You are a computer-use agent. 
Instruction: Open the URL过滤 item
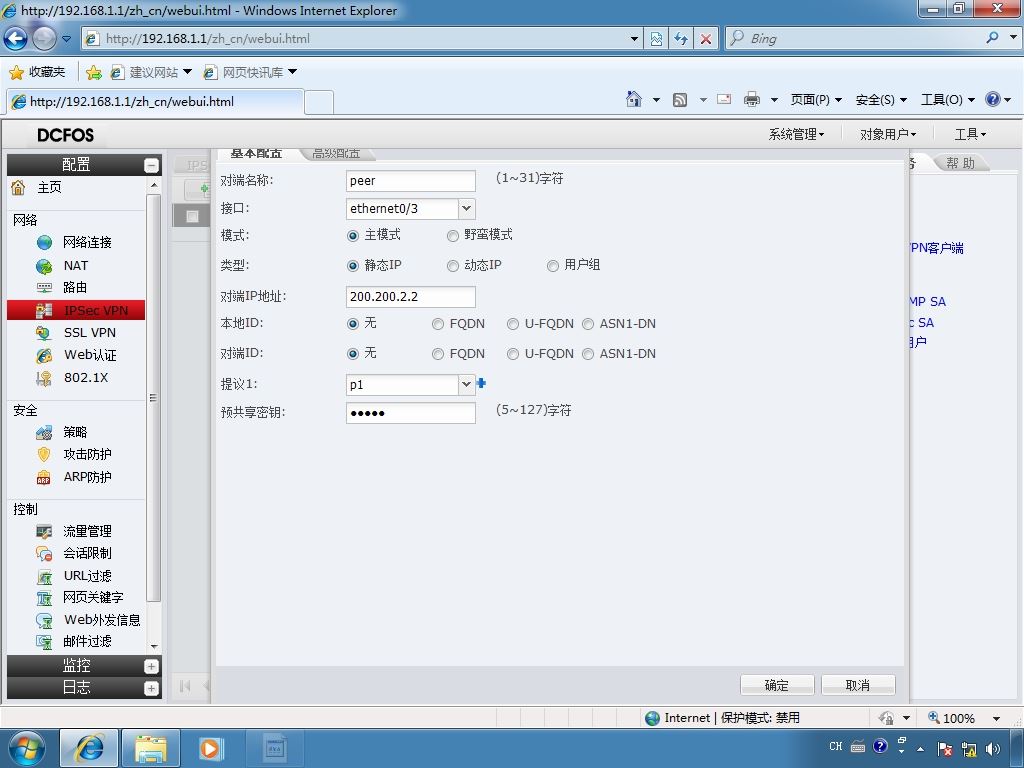point(87,576)
